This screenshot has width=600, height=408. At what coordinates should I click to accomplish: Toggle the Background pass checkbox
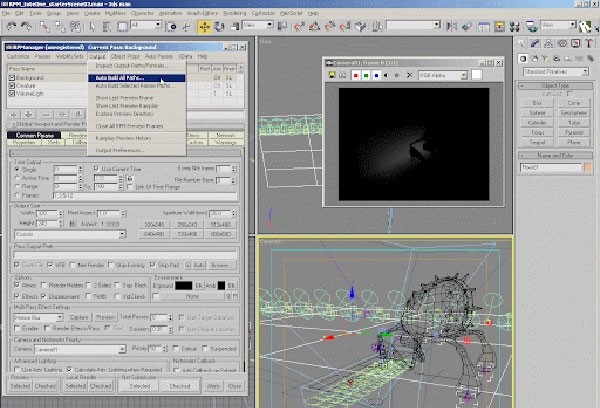(x=10, y=76)
